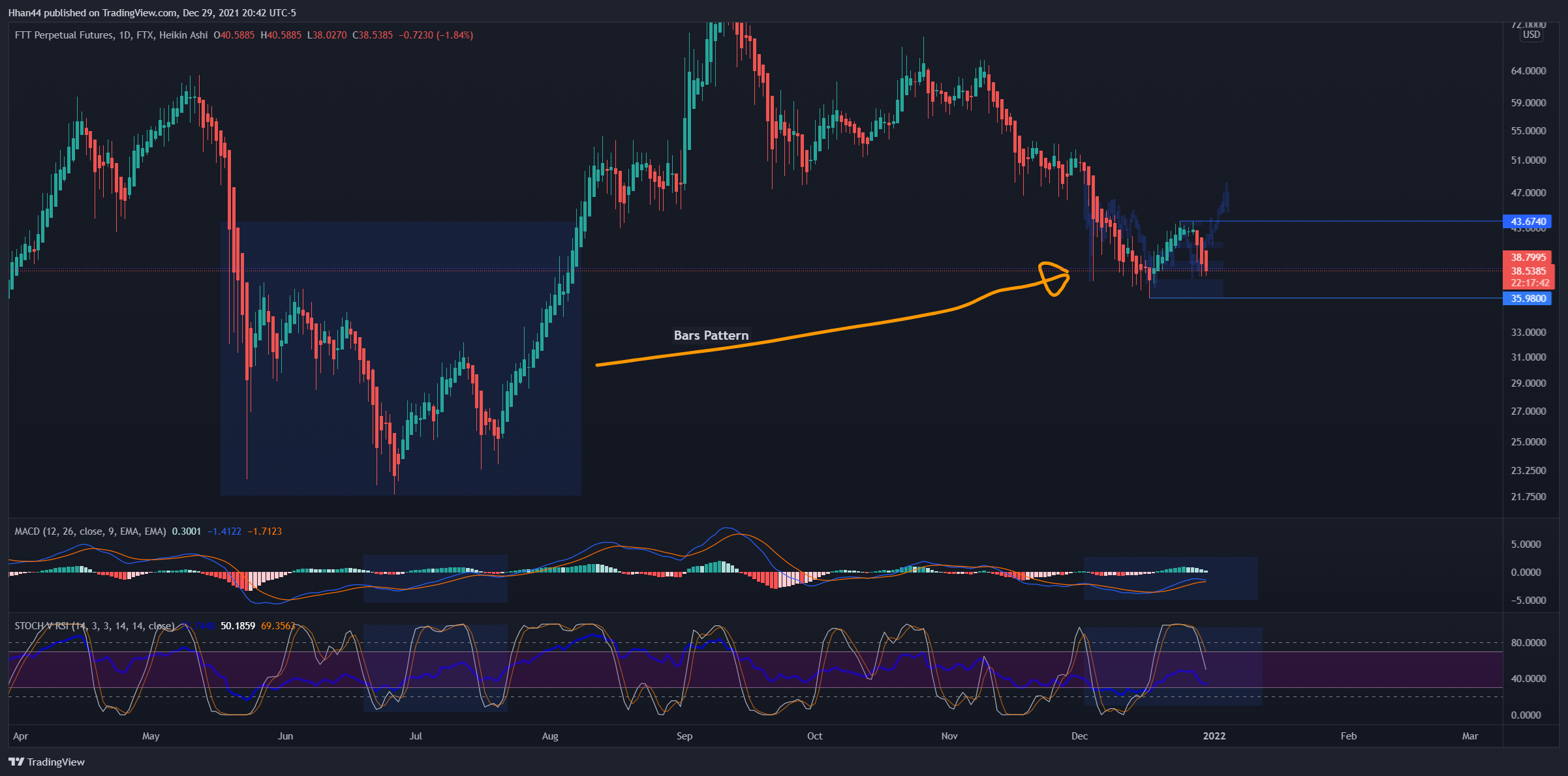Image resolution: width=1568 pixels, height=776 pixels.
Task: Click 23.2500 on the price scale
Action: 1528,471
